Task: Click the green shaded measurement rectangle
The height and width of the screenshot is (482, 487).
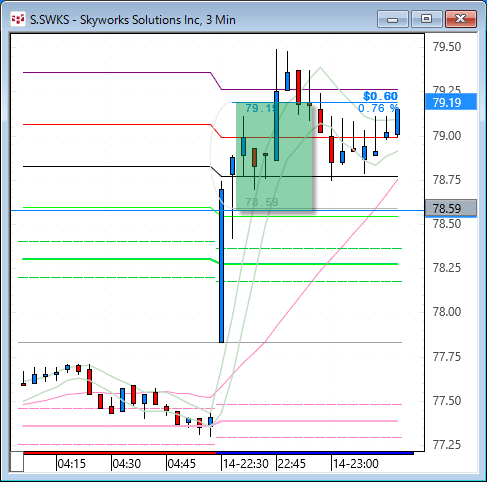Action: [x=274, y=156]
